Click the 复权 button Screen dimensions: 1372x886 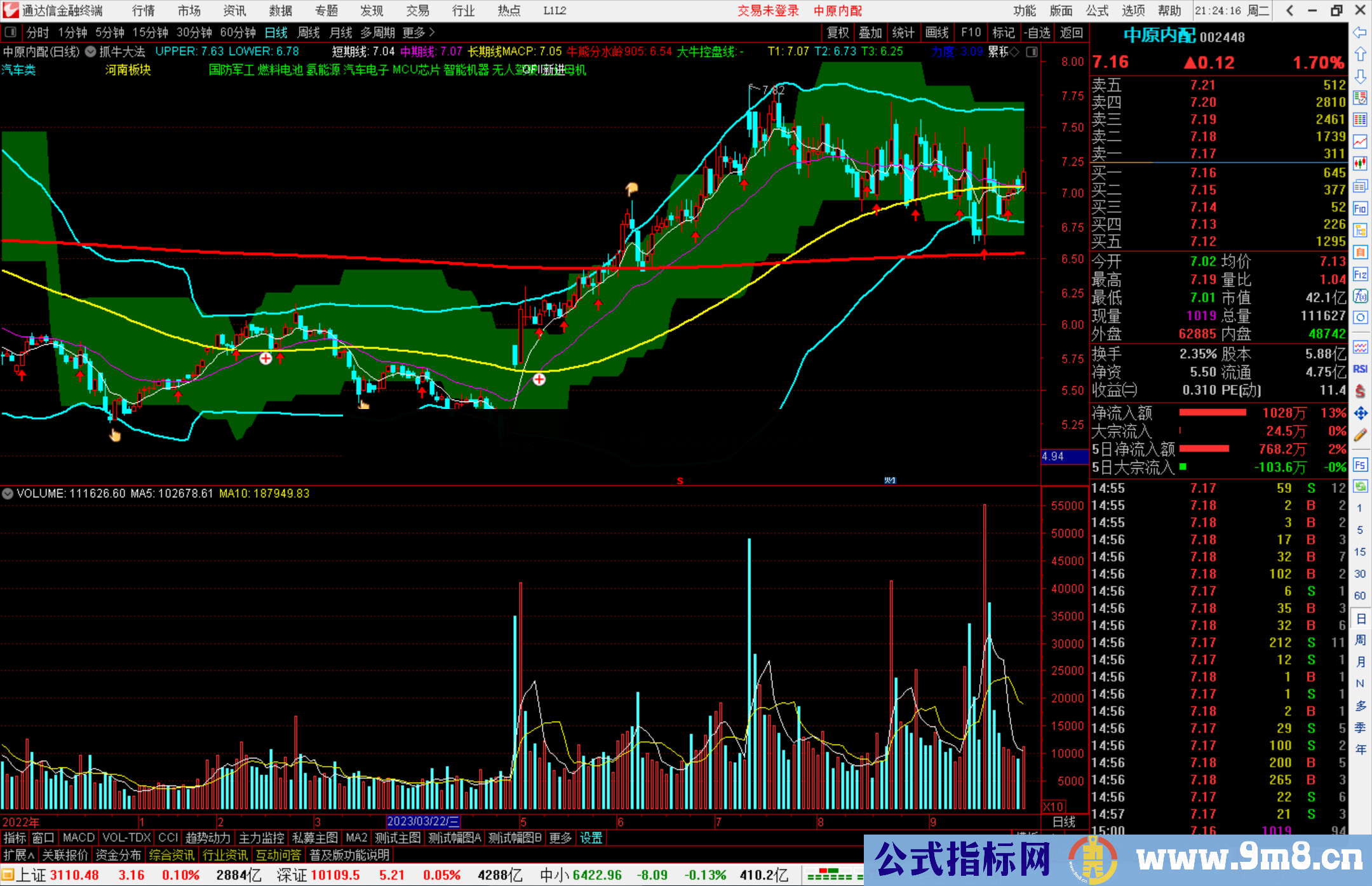(x=838, y=32)
